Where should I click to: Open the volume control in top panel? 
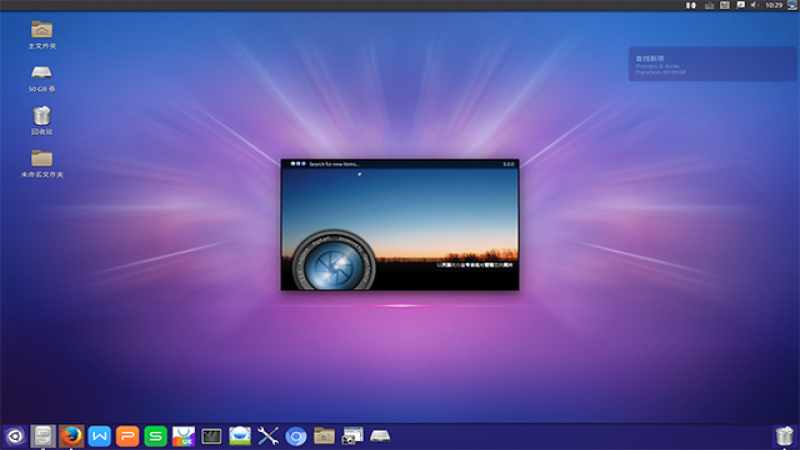point(755,5)
